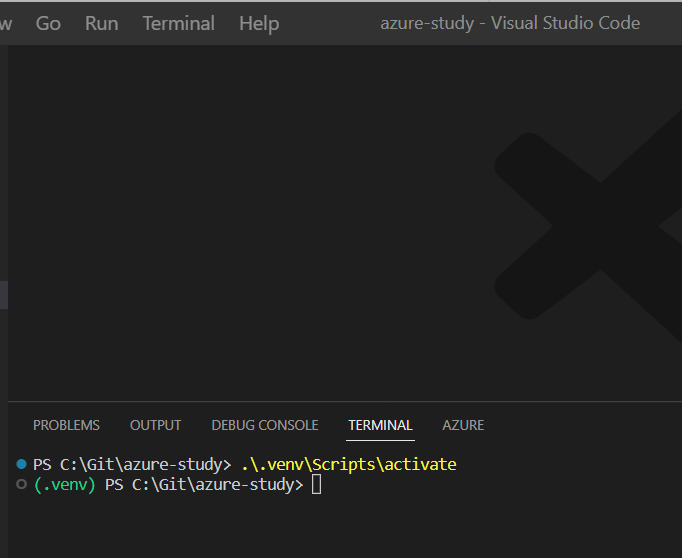Viewport: 682px width, 558px height.
Task: Click the border line above the panel tabs
Action: [x=345, y=401]
